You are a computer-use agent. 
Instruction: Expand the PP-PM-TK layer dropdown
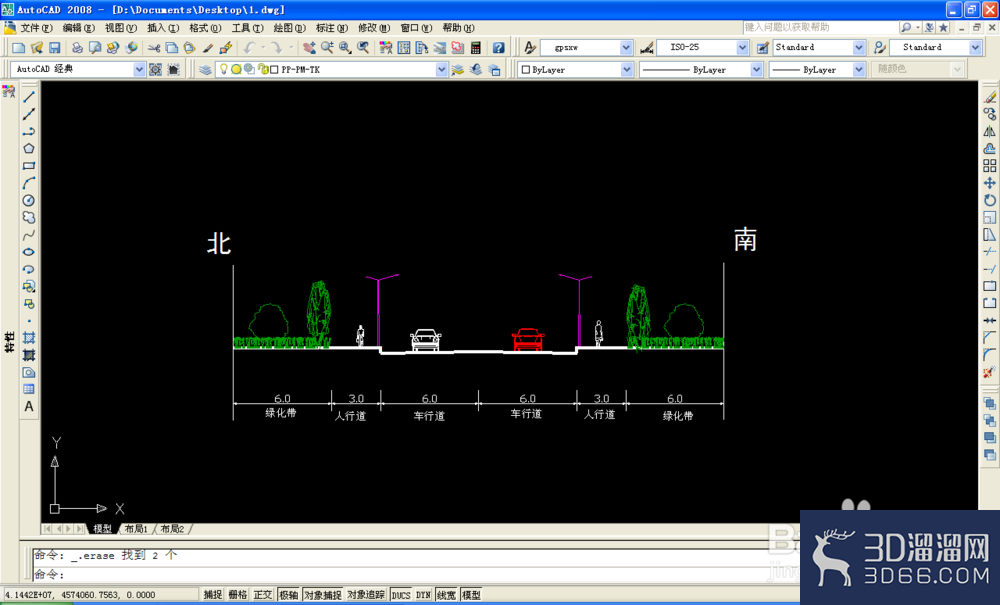tap(441, 69)
